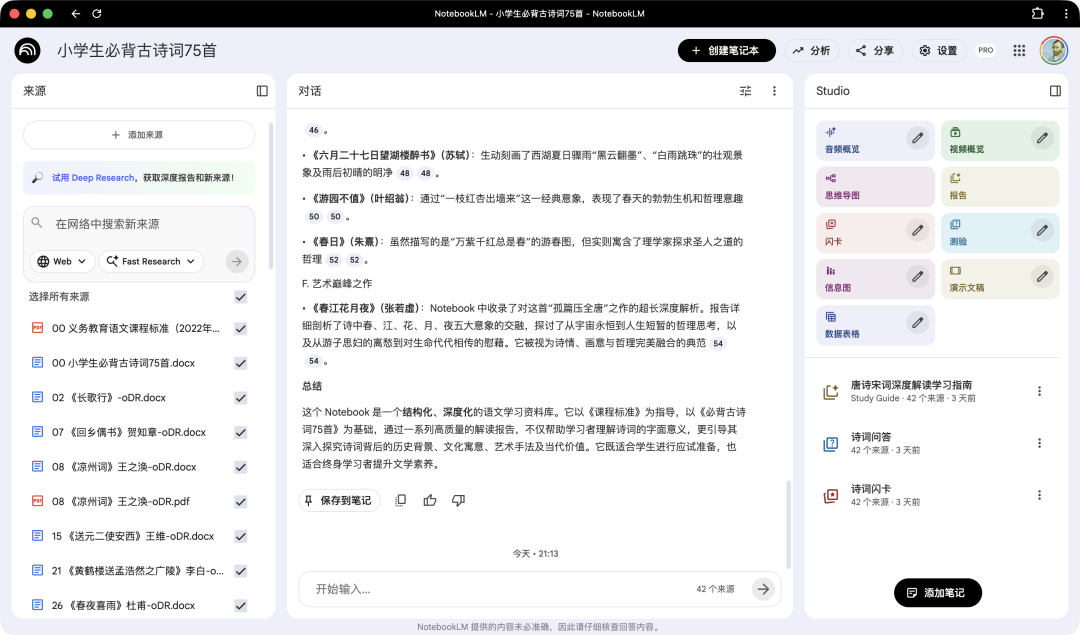Collapse the Studio panel
Image resolution: width=1080 pixels, height=635 pixels.
click(x=1055, y=91)
